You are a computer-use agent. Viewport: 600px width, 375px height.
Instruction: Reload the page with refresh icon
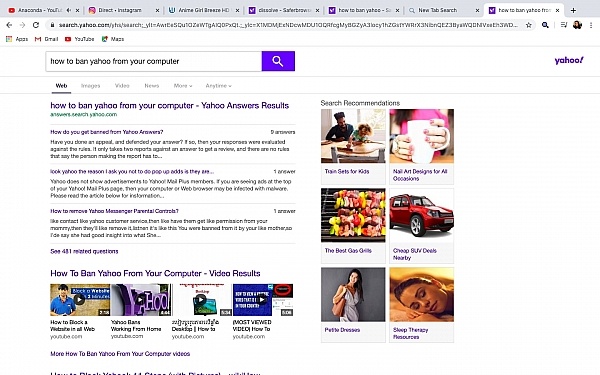click(x=36, y=25)
